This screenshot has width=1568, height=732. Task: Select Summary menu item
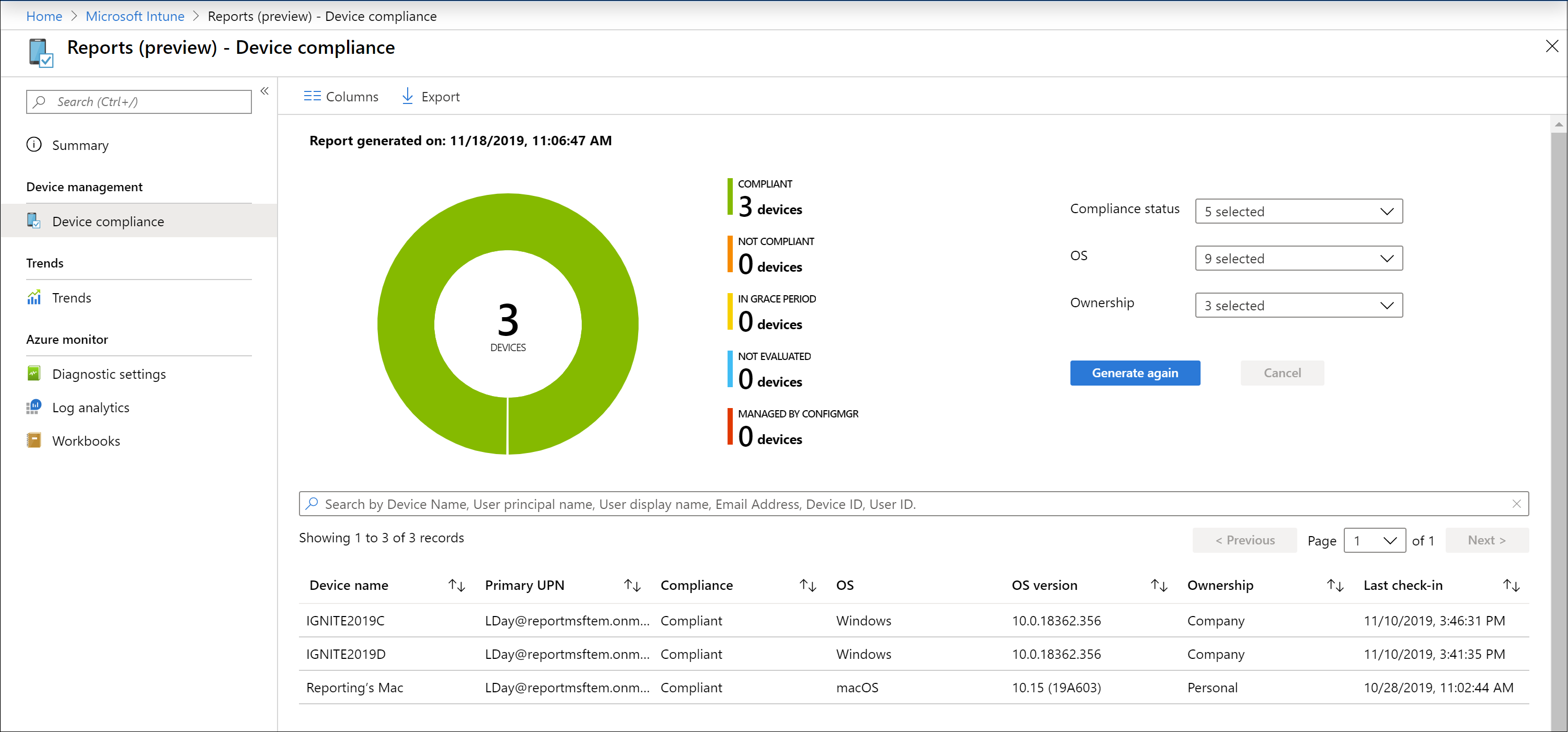[x=81, y=145]
